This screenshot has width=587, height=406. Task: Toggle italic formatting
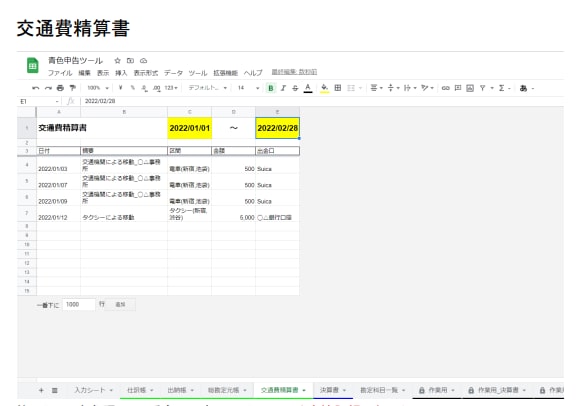[283, 88]
